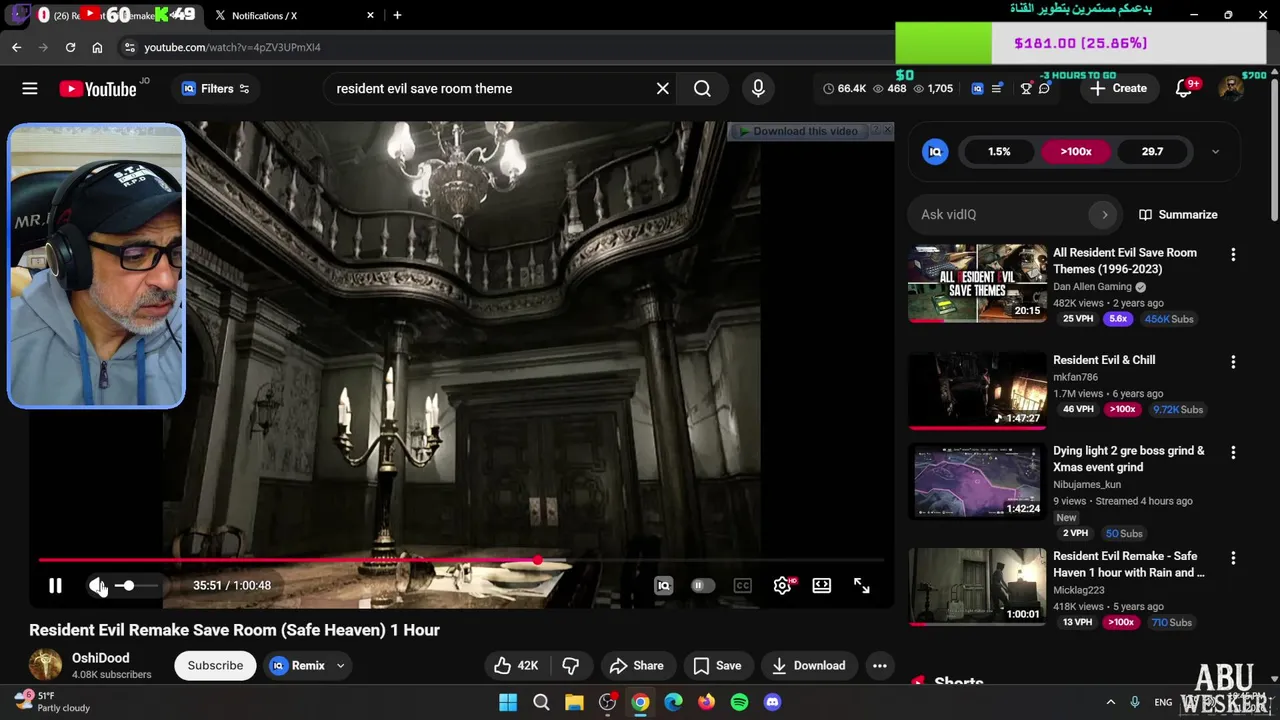Open OshiDood channel avatar
The width and height of the screenshot is (1280, 720).
coord(45,665)
